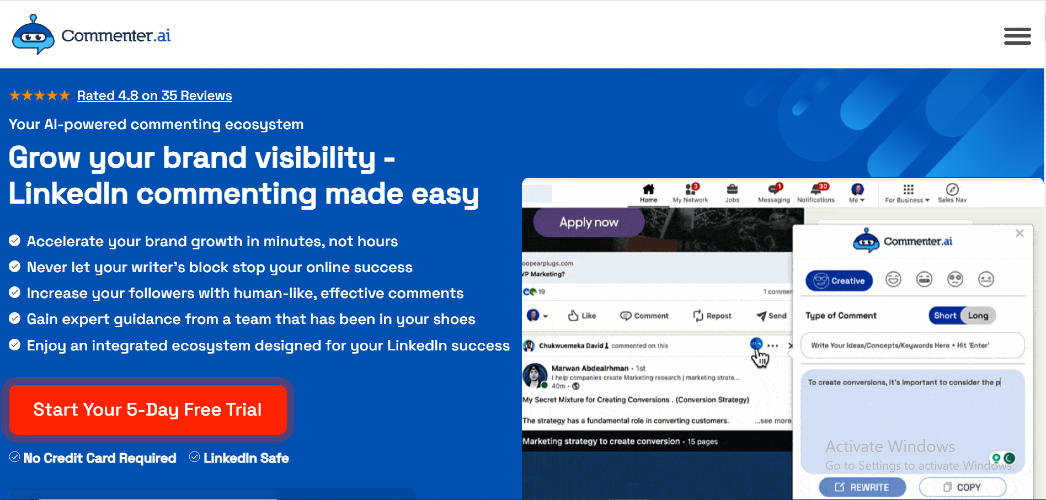
Task: Switch comment type to Long
Action: (x=979, y=315)
